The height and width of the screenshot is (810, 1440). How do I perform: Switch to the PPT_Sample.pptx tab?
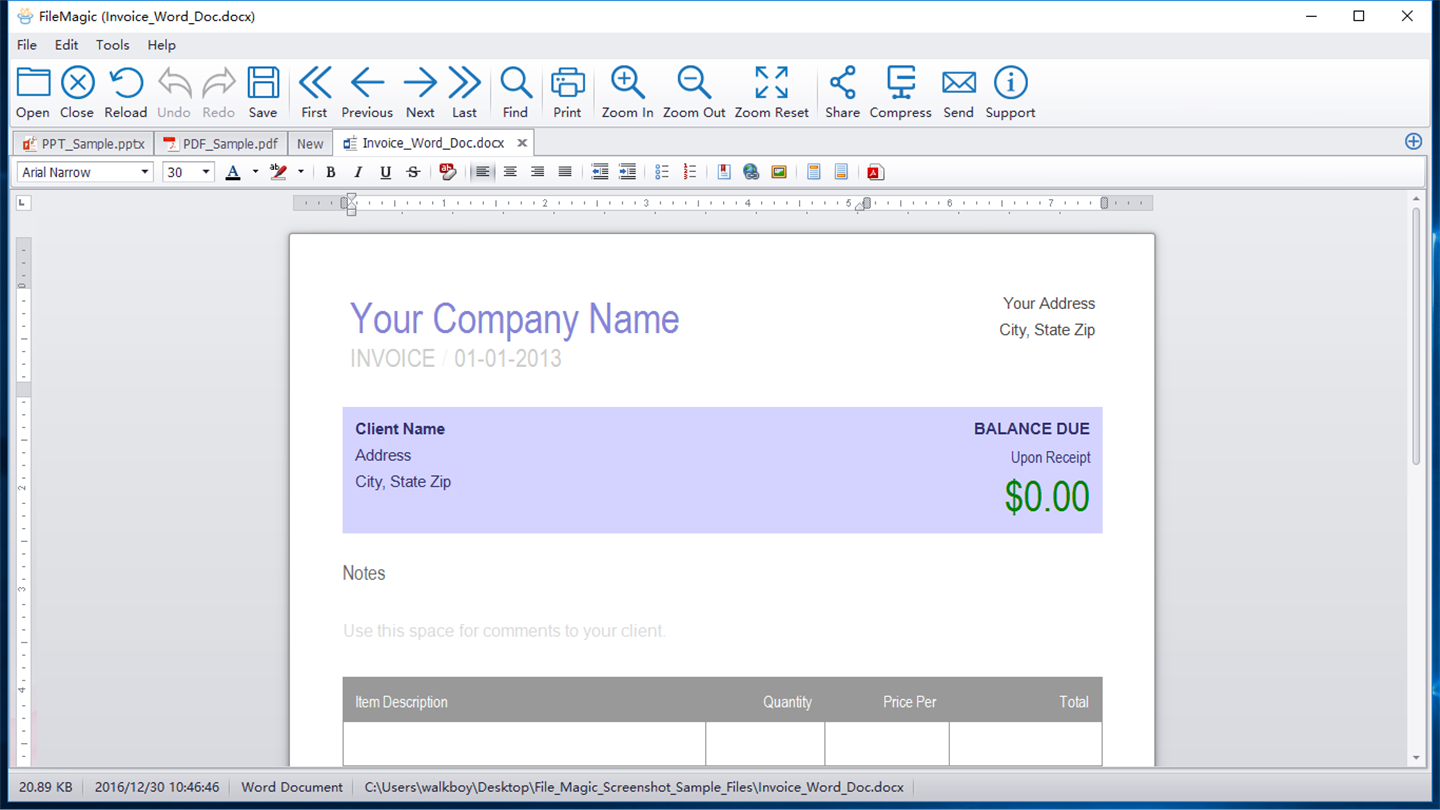click(x=84, y=143)
